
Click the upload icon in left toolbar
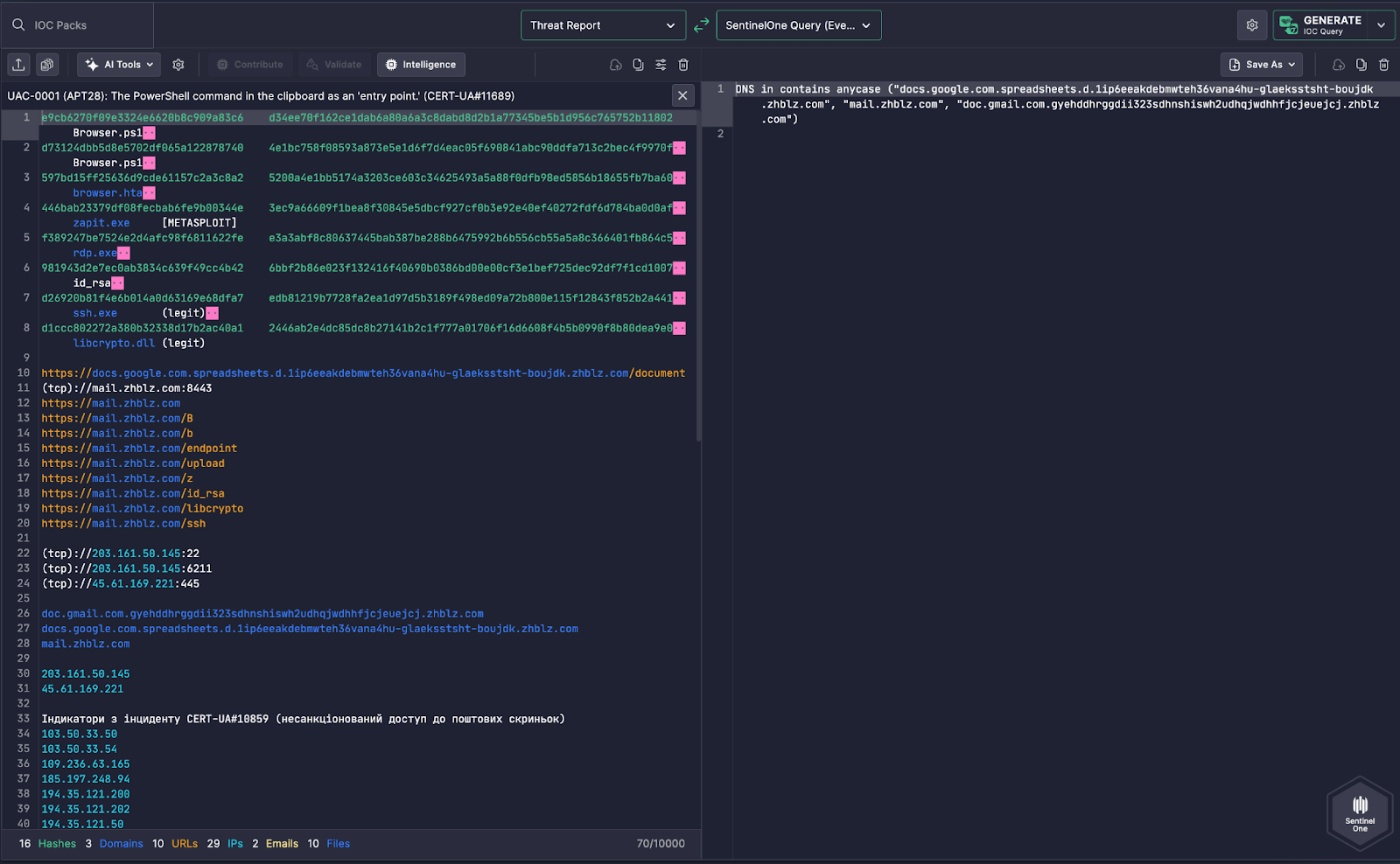[x=19, y=65]
